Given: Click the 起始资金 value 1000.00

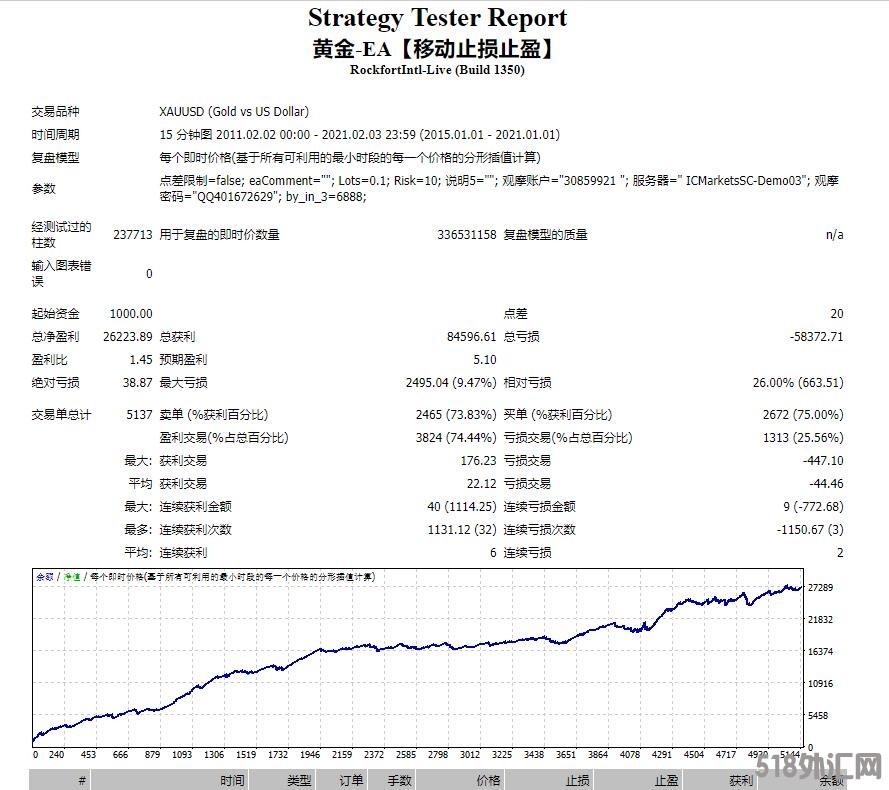Looking at the screenshot, I should (x=131, y=314).
